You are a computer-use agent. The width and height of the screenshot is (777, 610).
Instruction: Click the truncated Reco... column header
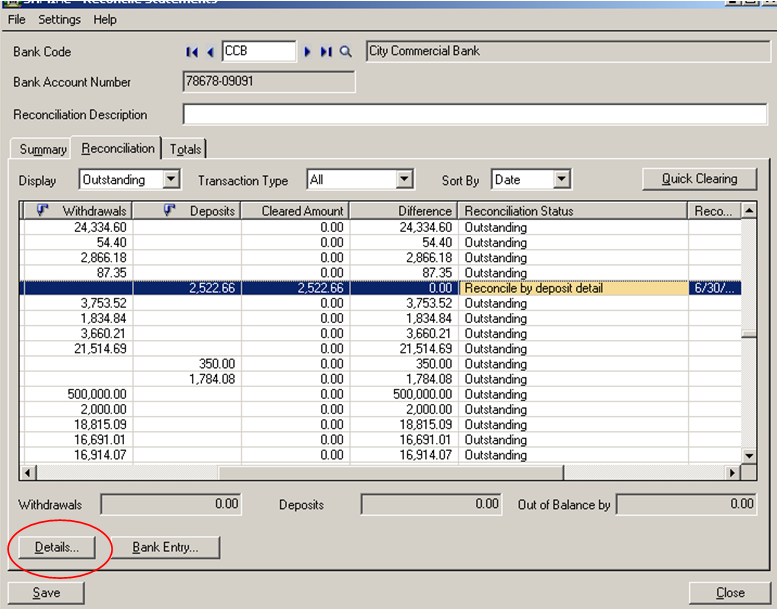pyautogui.click(x=715, y=211)
